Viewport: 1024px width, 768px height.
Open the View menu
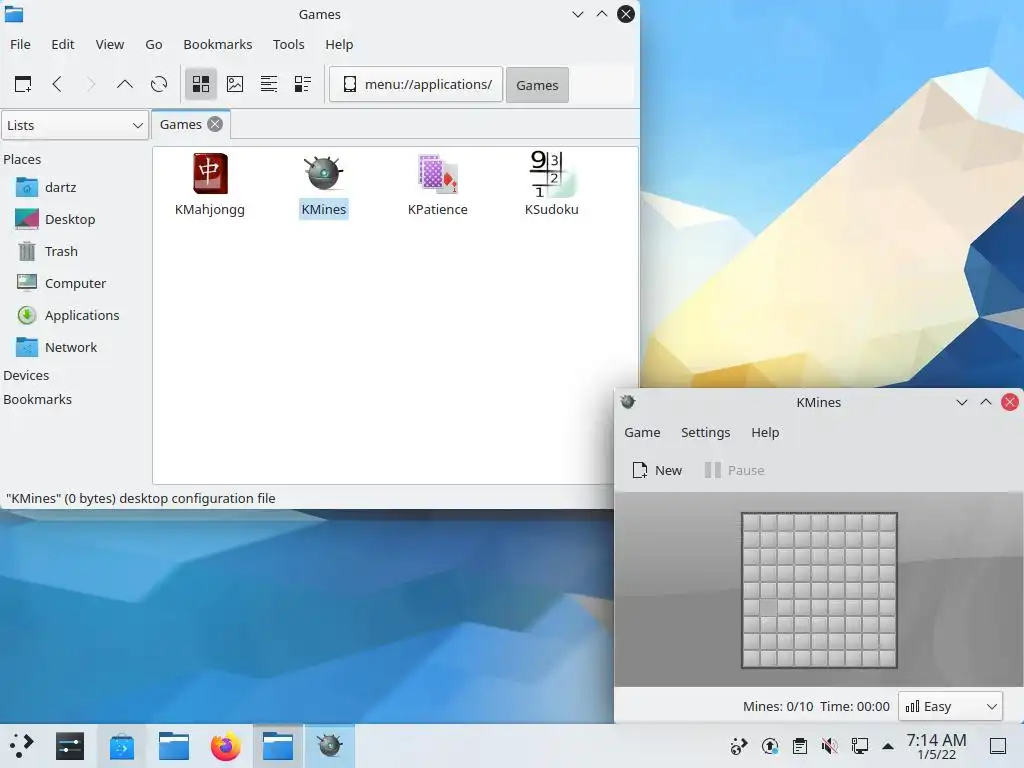pyautogui.click(x=110, y=44)
